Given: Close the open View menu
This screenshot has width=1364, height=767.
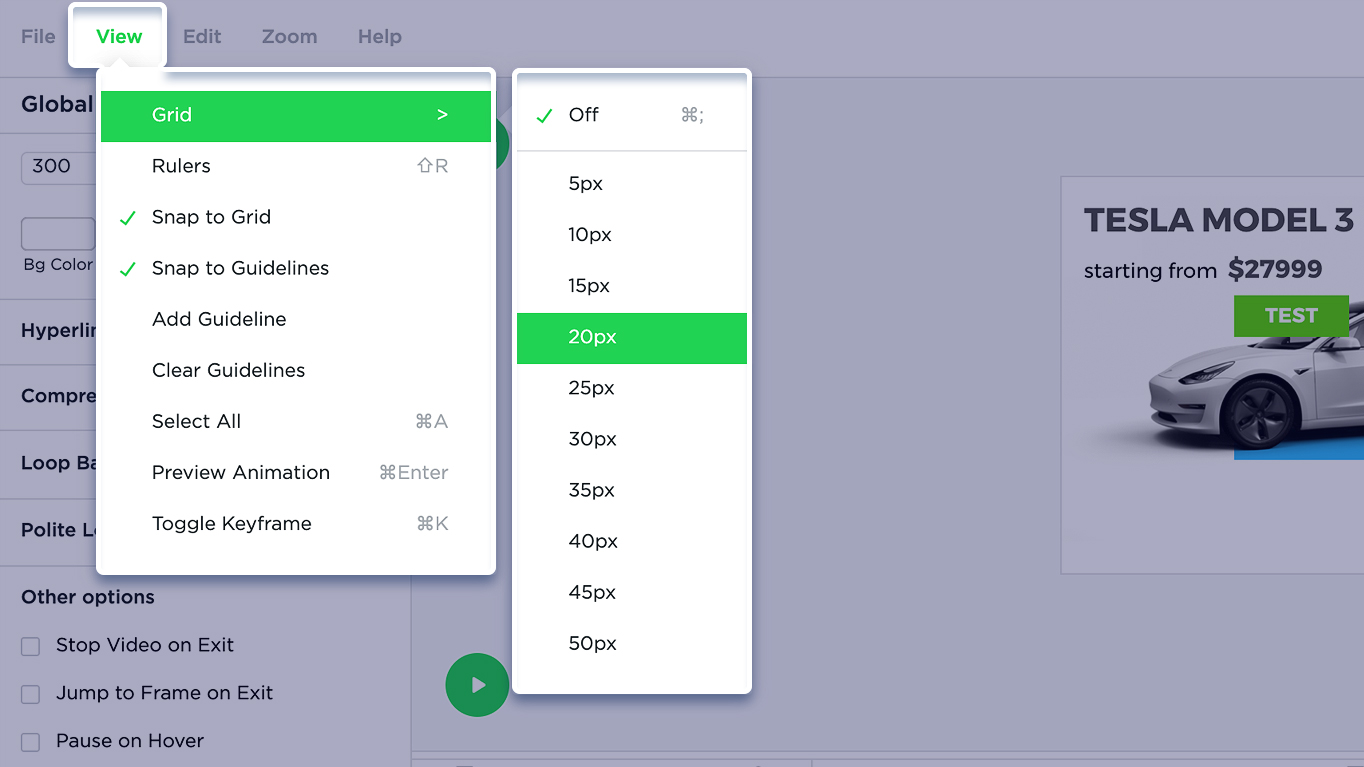Looking at the screenshot, I should [x=118, y=36].
